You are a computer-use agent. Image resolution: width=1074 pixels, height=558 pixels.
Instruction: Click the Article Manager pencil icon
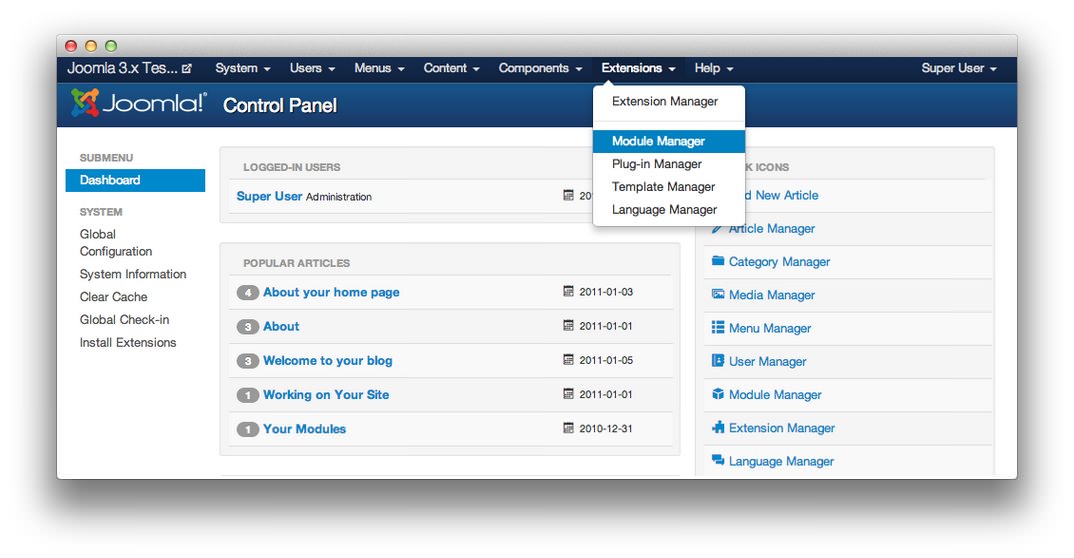[717, 229]
